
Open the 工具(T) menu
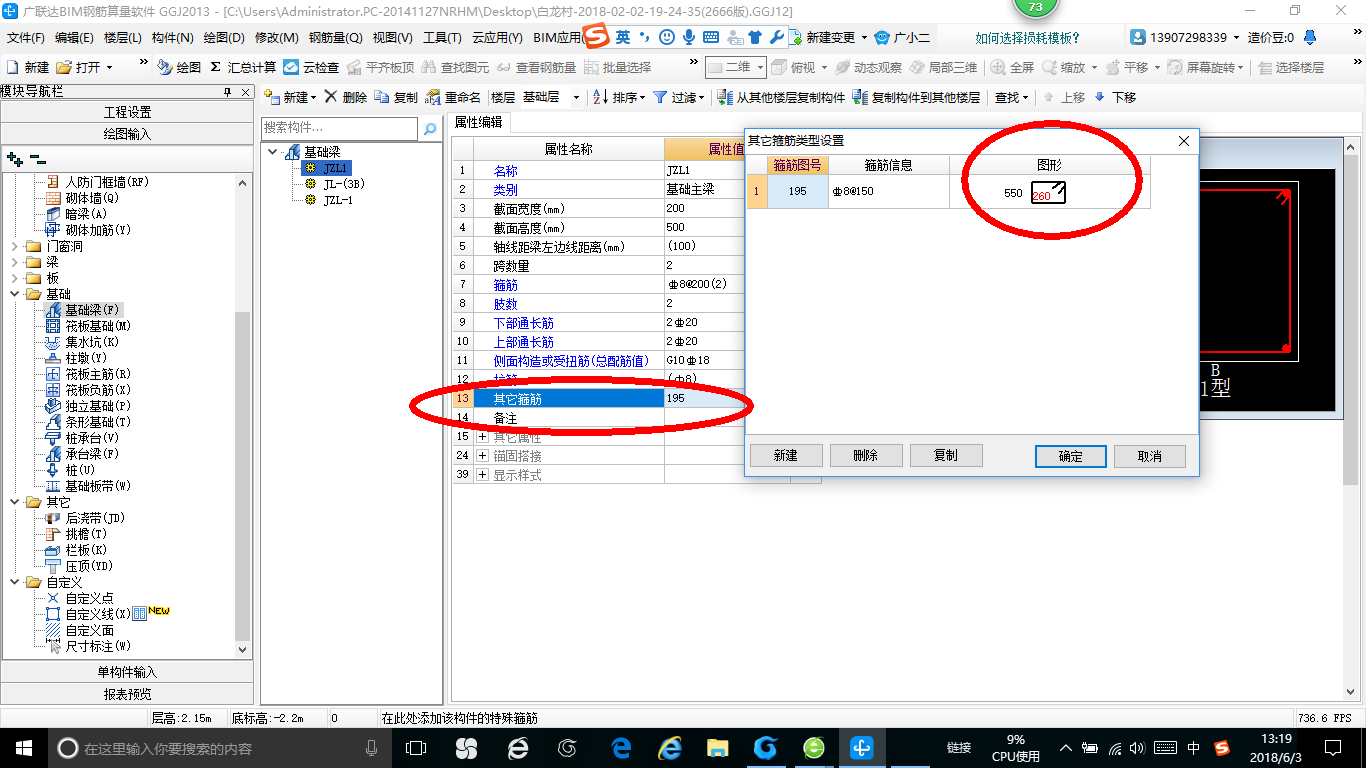[442, 38]
